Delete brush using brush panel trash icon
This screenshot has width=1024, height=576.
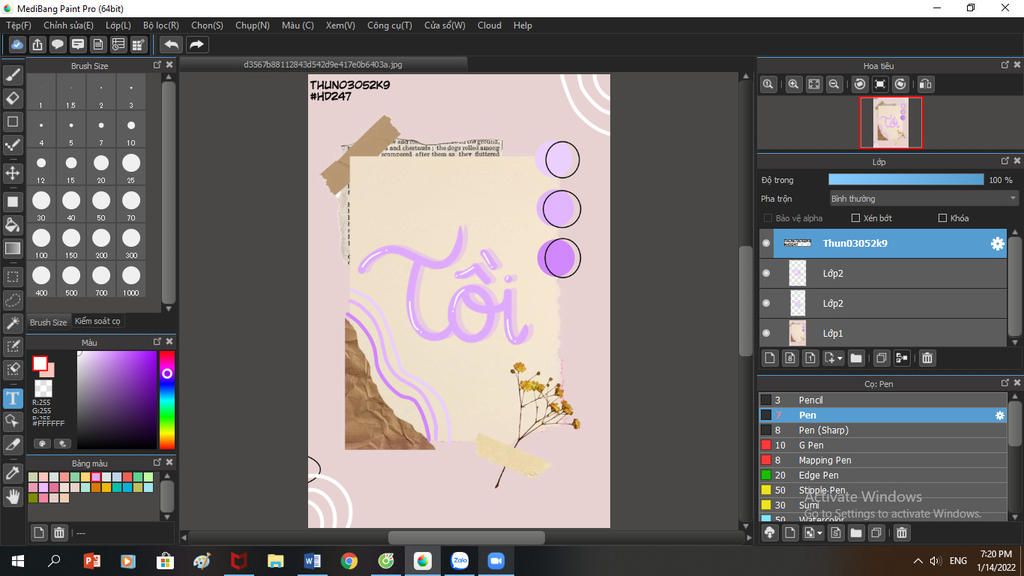pos(902,533)
